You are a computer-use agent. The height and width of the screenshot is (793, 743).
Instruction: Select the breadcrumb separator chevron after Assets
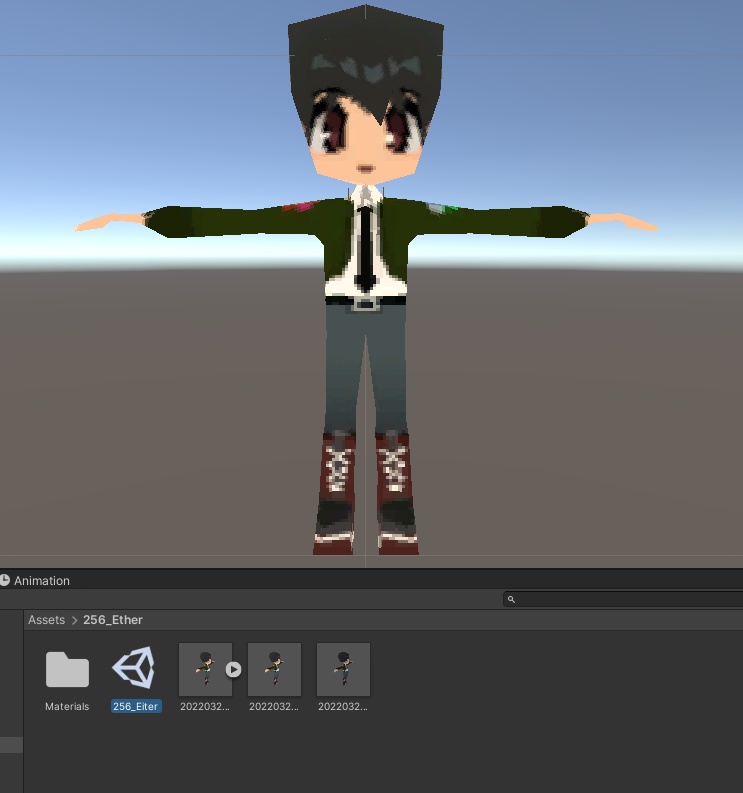74,621
